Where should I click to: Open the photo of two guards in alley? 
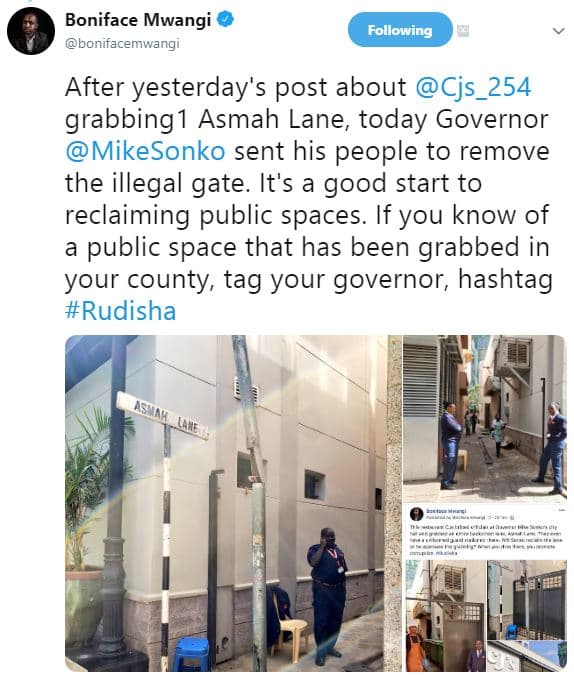484,419
